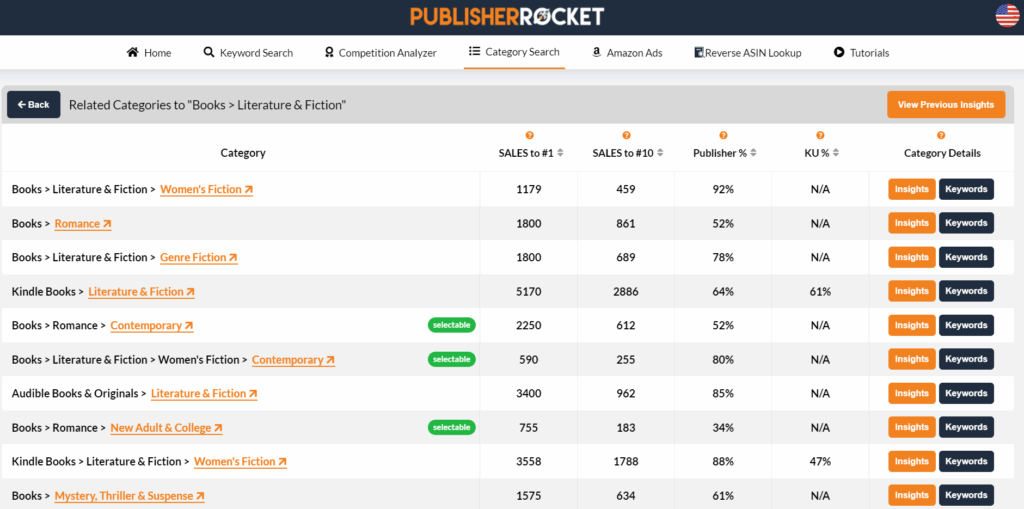Viewport: 1024px width, 509px height.
Task: Open the Reverse ASIN Lookup tab
Action: click(747, 53)
